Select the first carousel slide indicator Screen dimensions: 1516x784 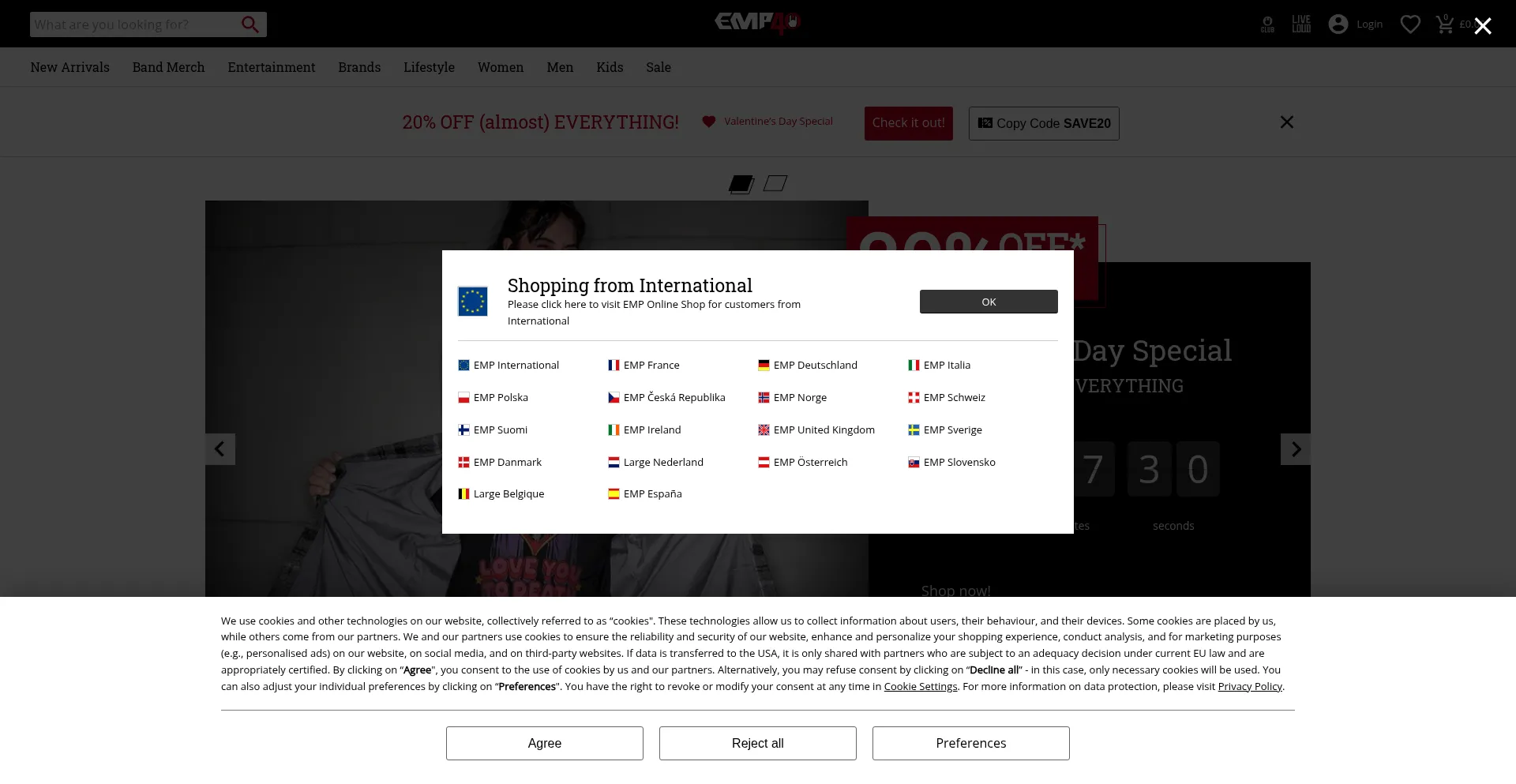coord(741,184)
